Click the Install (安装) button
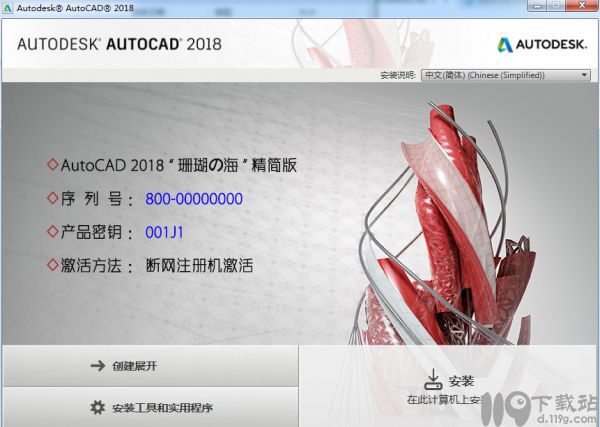This screenshot has width=600, height=427. pos(448,386)
